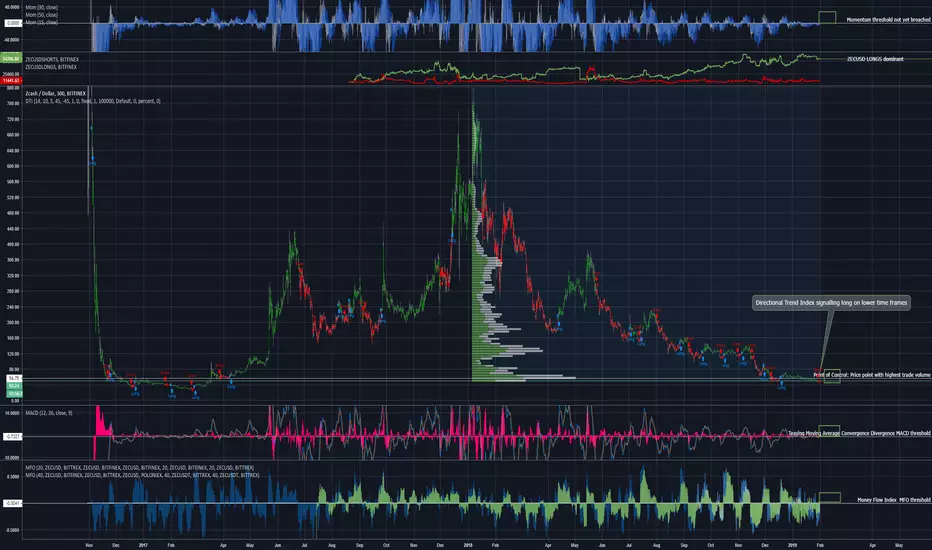Click the 480.00 price axis label
Image resolution: width=932 pixels, height=550 pixels.
14,213
